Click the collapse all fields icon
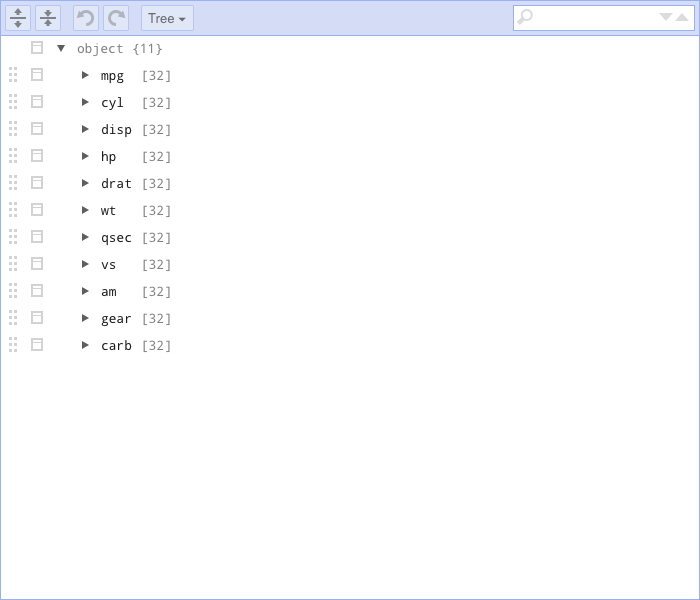This screenshot has width=700, height=600. (48, 18)
